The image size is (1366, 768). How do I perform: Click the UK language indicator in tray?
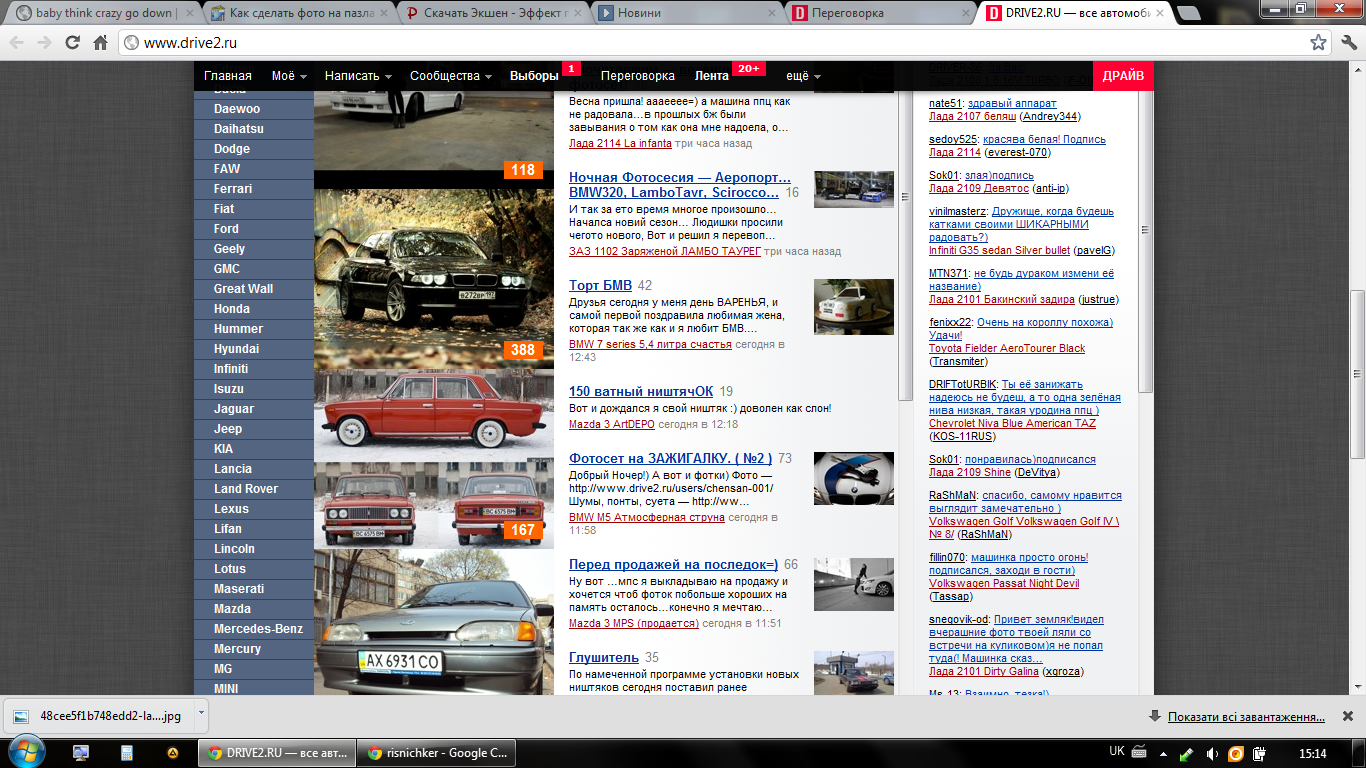(1117, 752)
